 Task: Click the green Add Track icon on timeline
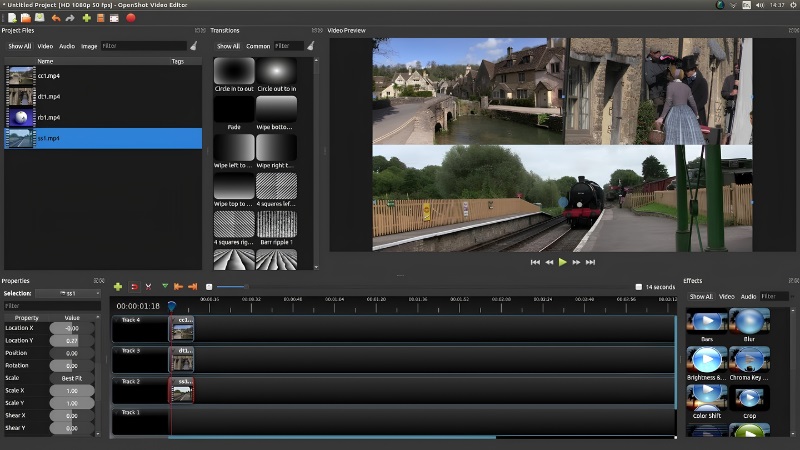(x=118, y=287)
